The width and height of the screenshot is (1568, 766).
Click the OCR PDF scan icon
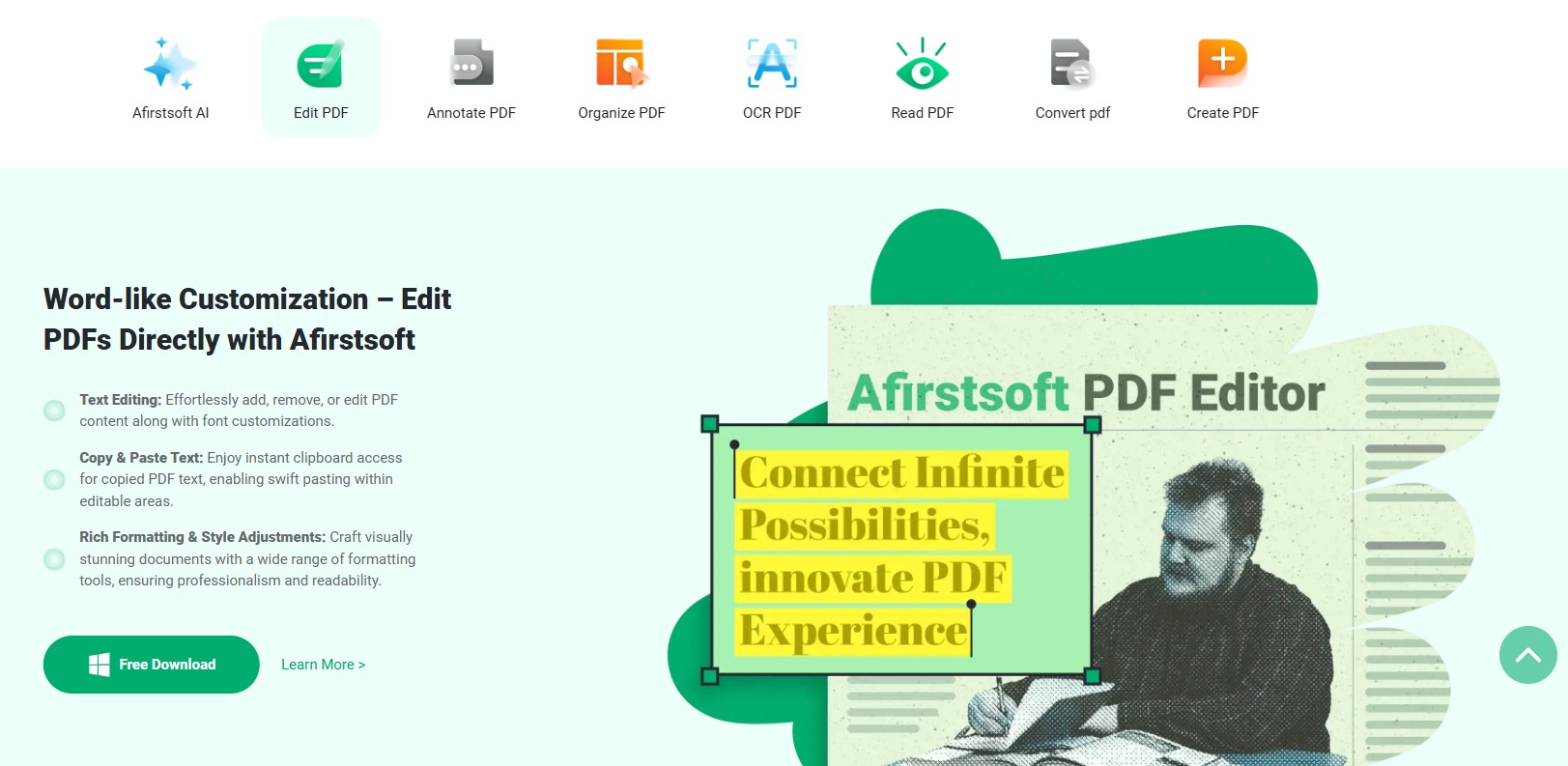(x=772, y=64)
